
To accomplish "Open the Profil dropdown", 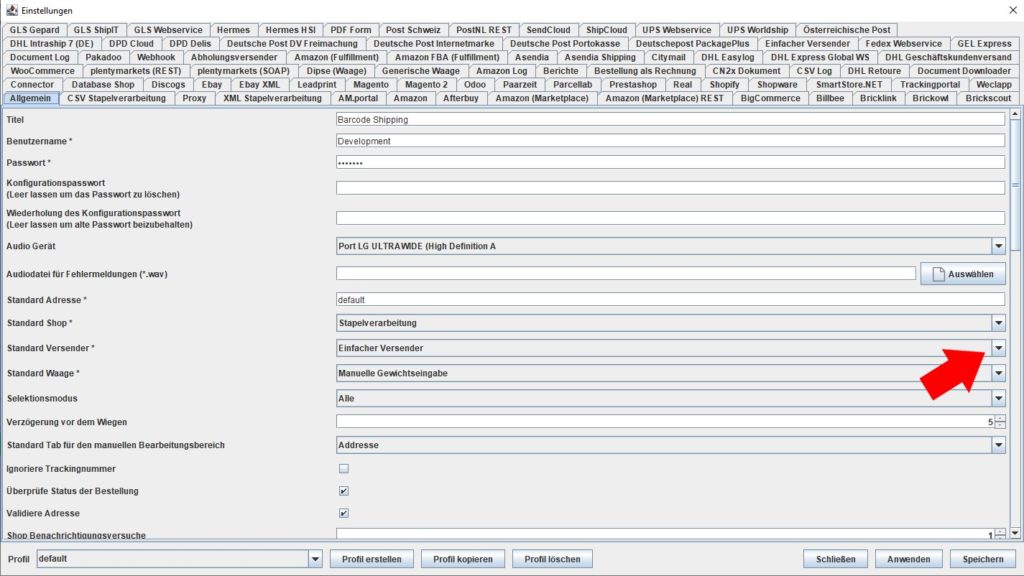I will click(x=315, y=559).
